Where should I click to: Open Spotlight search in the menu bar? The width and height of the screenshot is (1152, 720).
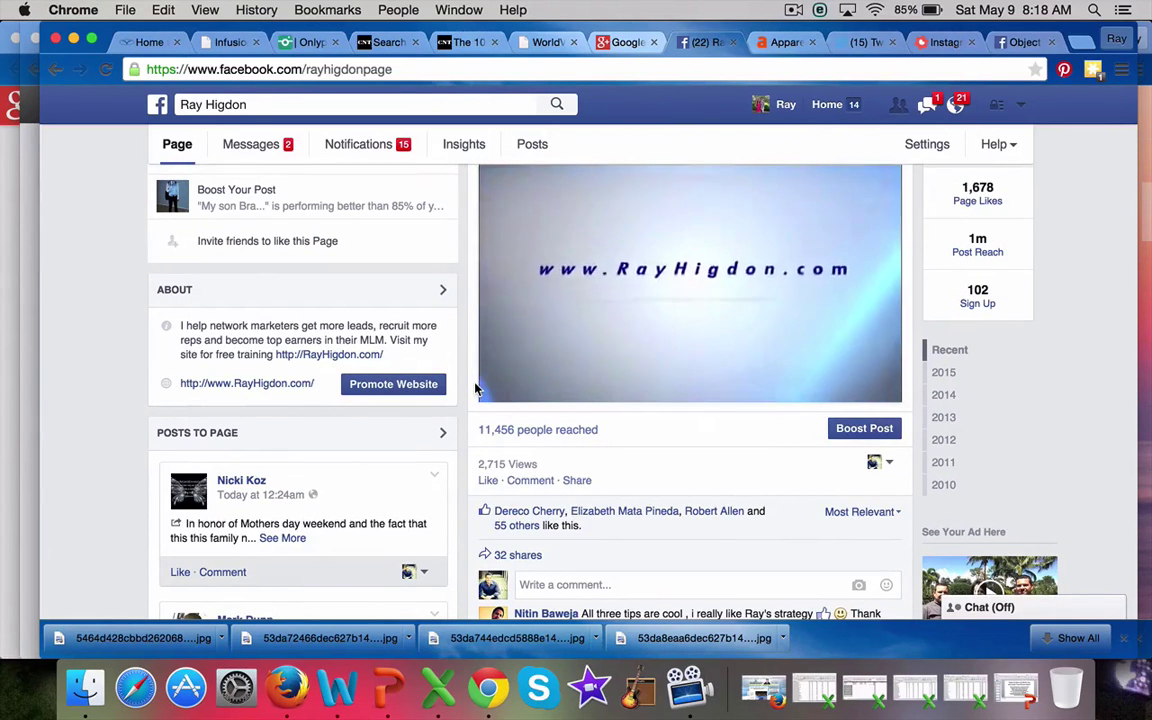coord(1094,10)
